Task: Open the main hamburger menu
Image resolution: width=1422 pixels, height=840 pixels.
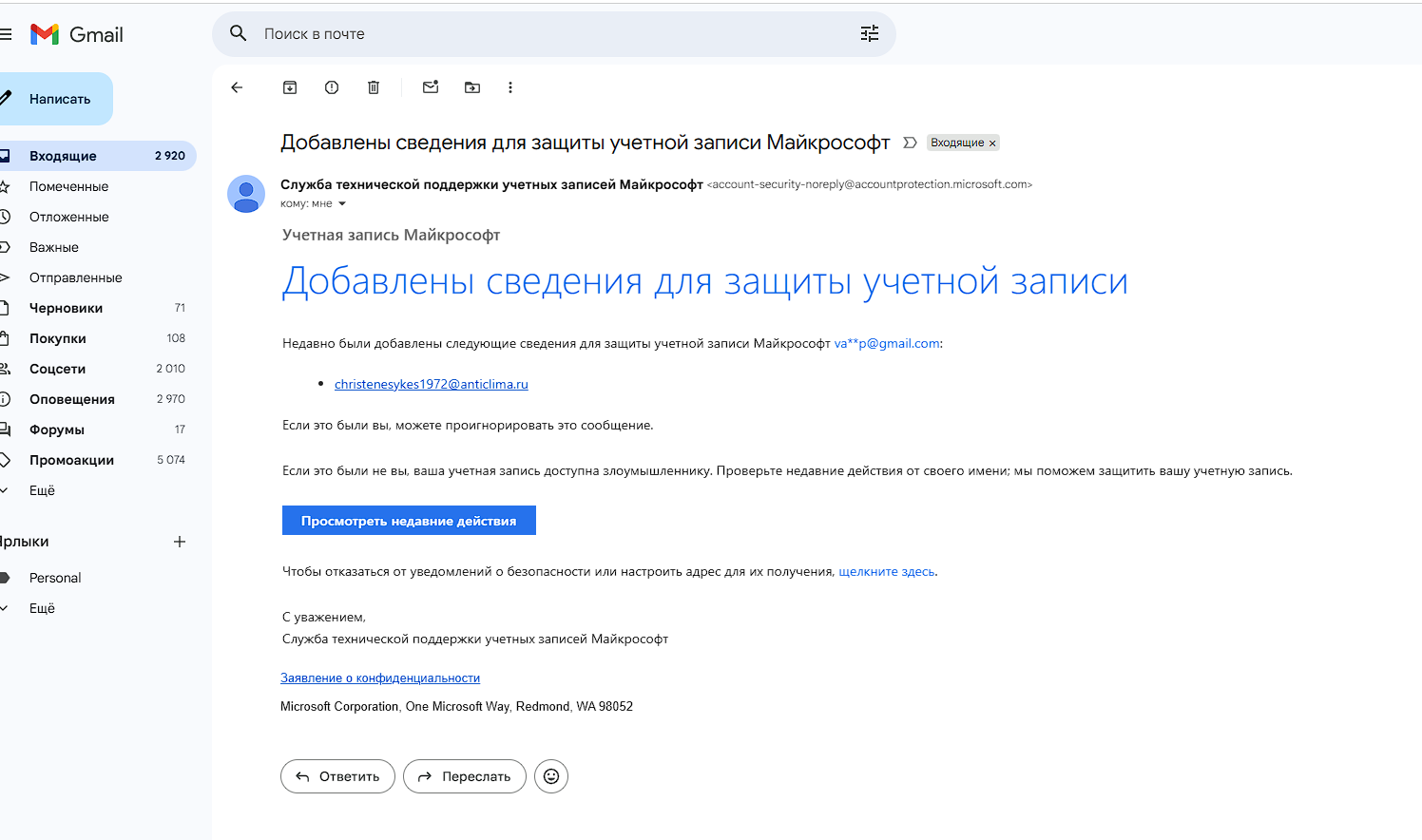Action: tap(6, 34)
